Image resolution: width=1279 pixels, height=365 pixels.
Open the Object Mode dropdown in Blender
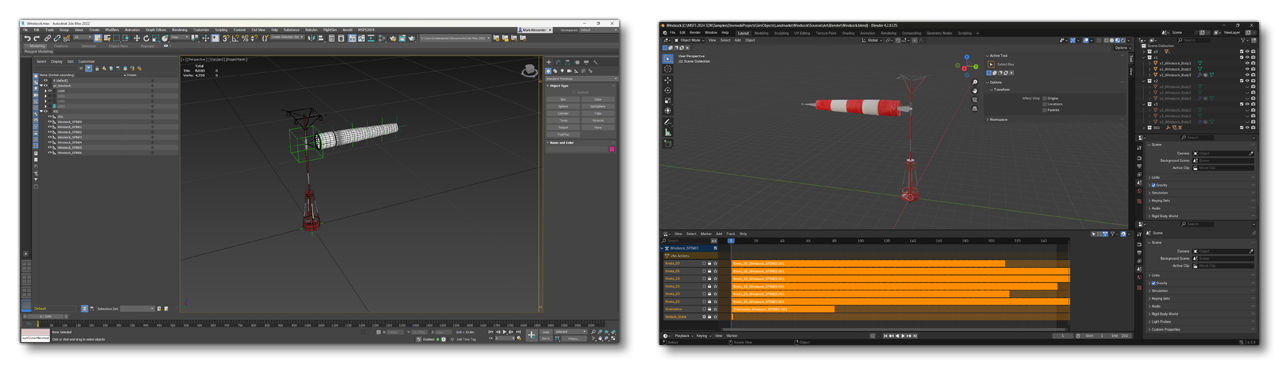click(689, 40)
